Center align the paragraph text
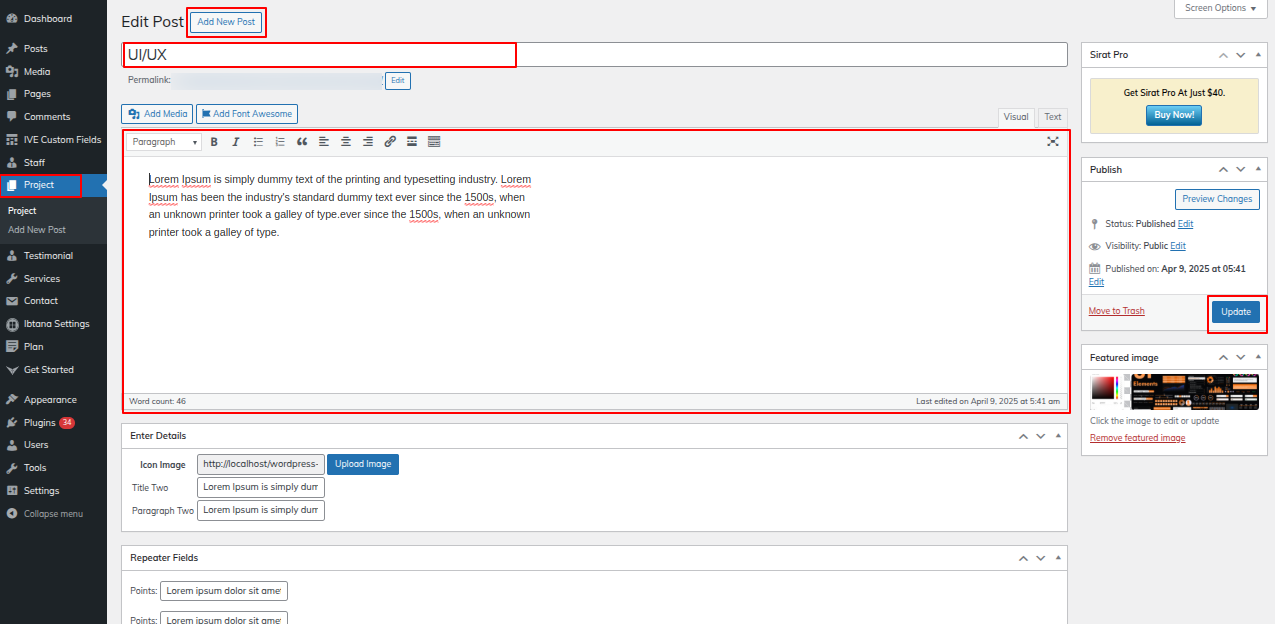 pyautogui.click(x=346, y=142)
